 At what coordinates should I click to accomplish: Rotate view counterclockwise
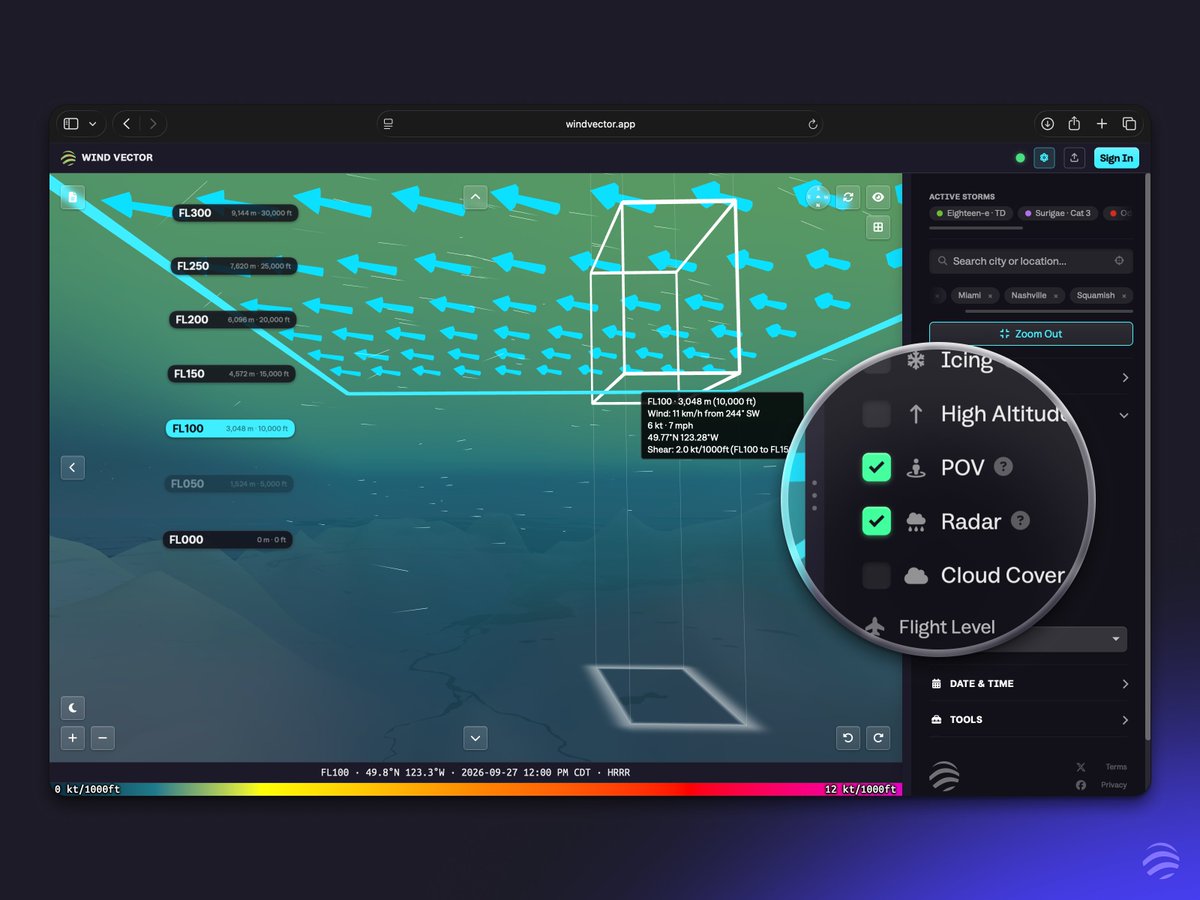pos(848,738)
